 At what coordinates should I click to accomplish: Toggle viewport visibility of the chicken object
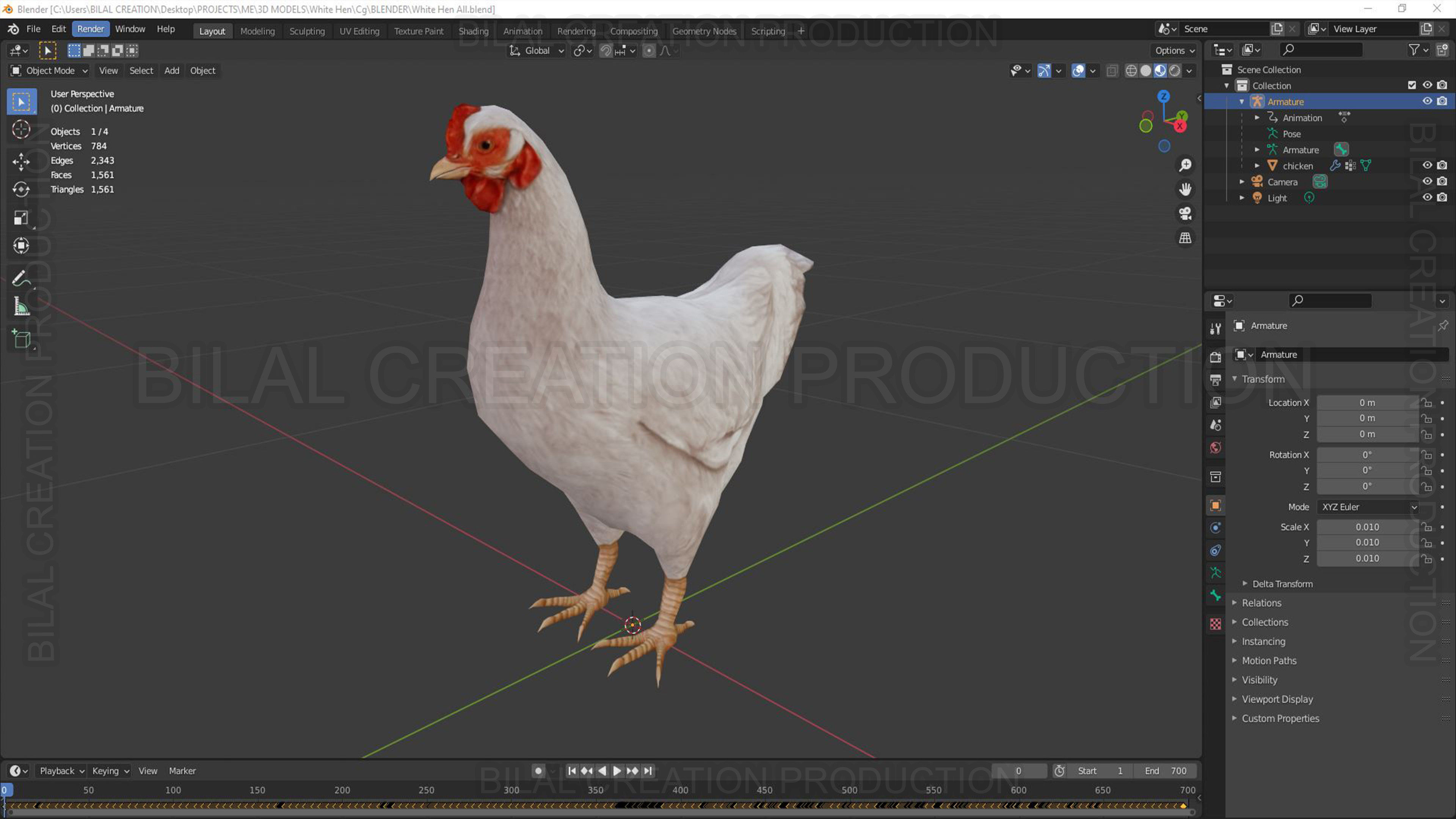click(1427, 165)
